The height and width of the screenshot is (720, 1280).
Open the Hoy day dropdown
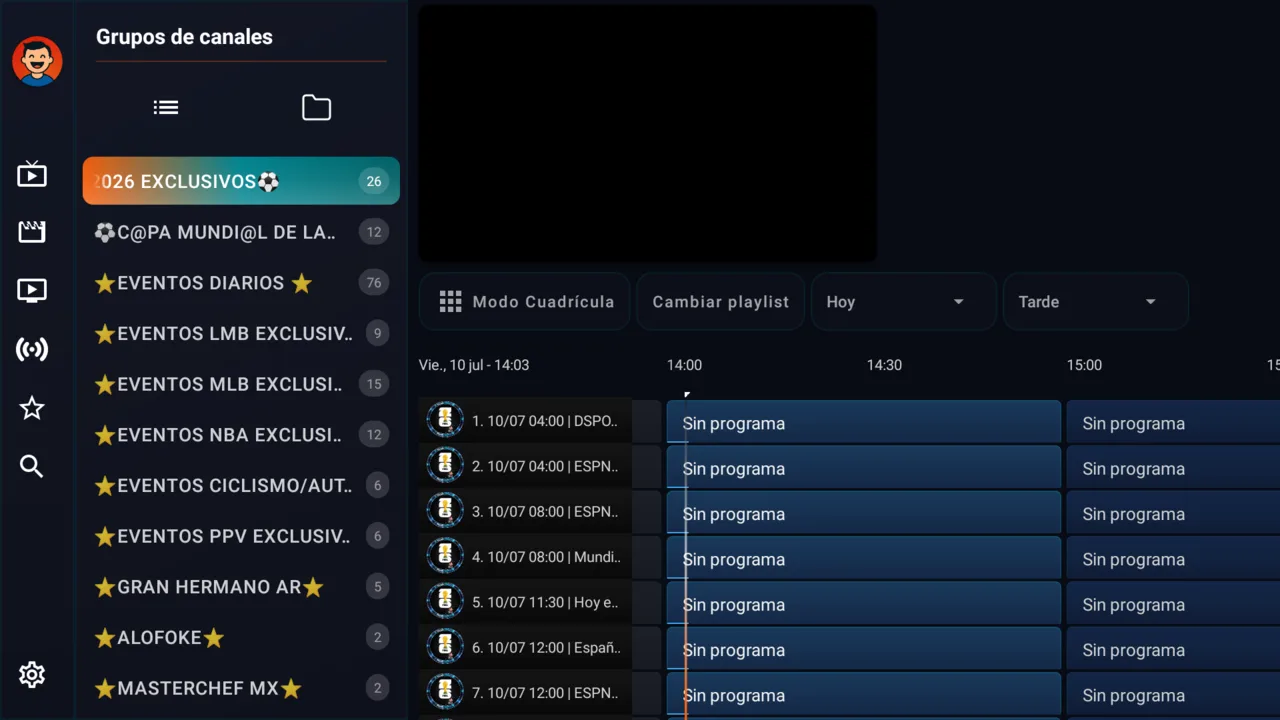[904, 302]
